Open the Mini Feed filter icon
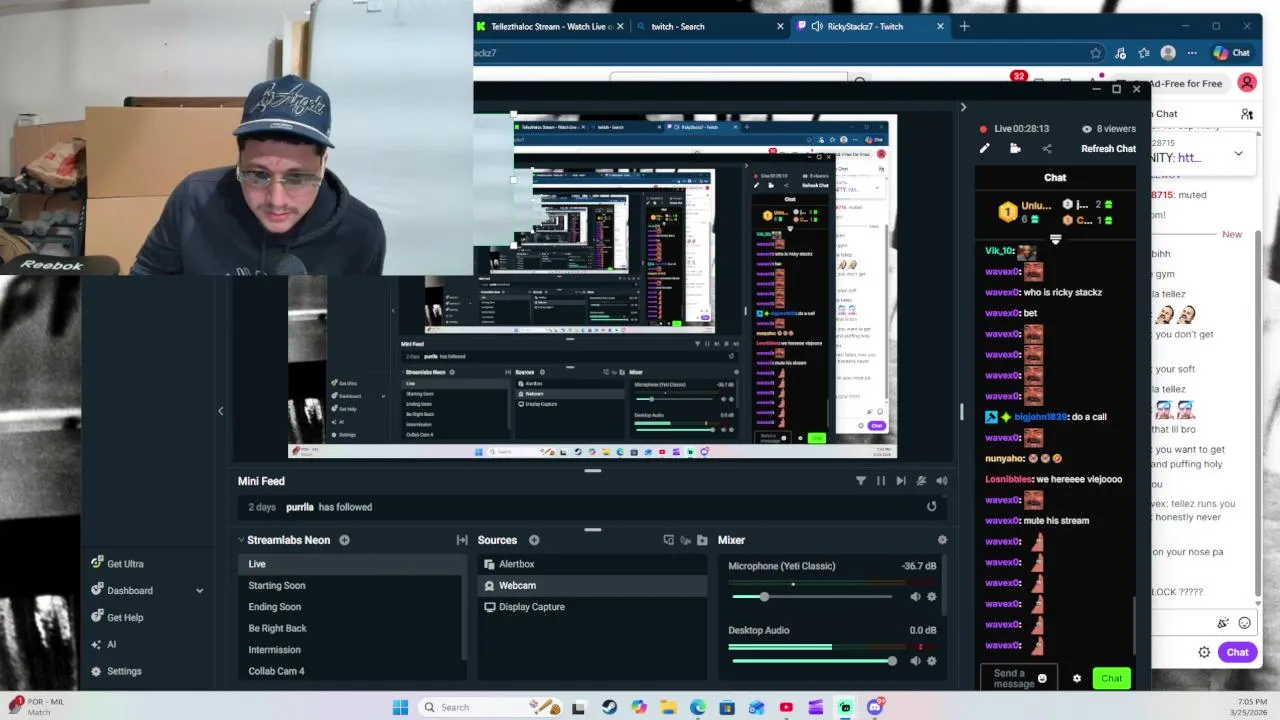 [860, 481]
